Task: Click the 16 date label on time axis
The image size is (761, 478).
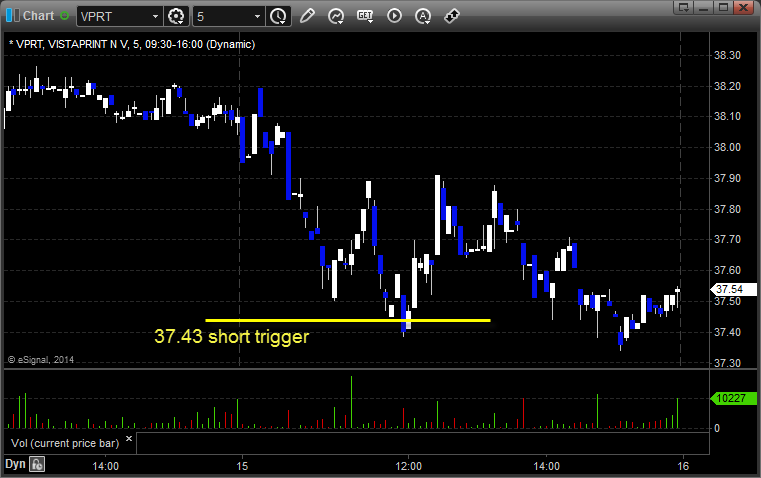Action: 683,466
